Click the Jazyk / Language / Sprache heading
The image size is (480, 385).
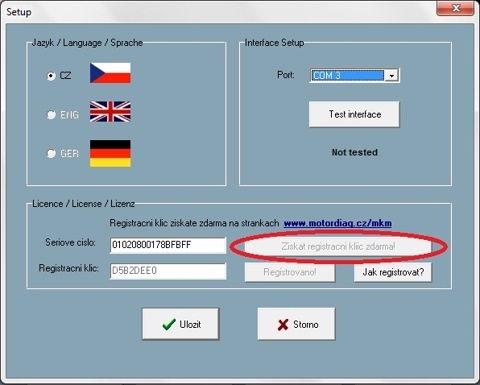87,43
